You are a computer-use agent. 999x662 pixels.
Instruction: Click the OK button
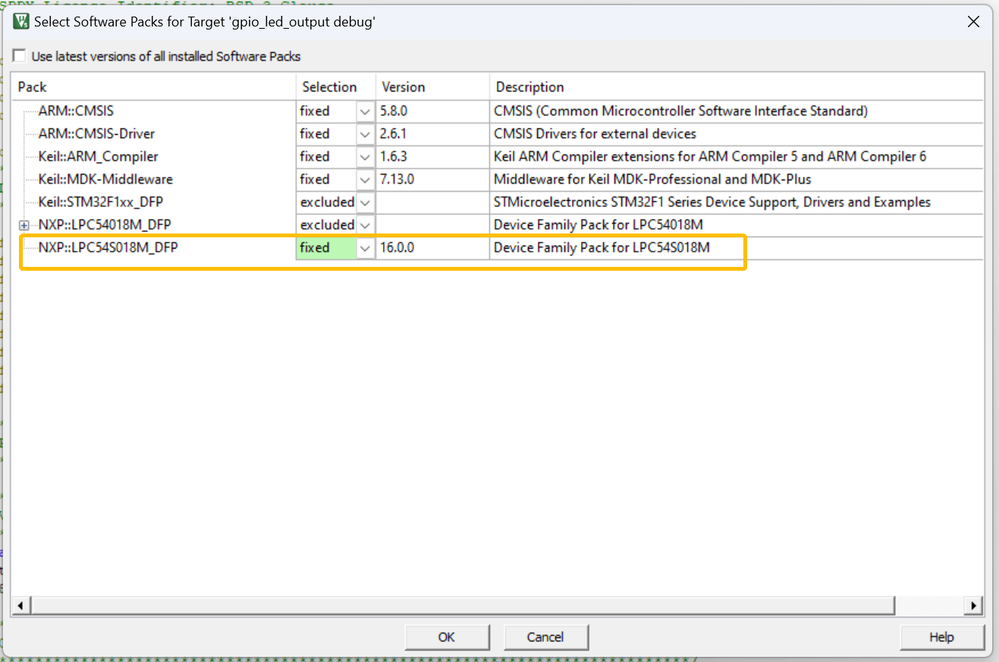pos(447,637)
